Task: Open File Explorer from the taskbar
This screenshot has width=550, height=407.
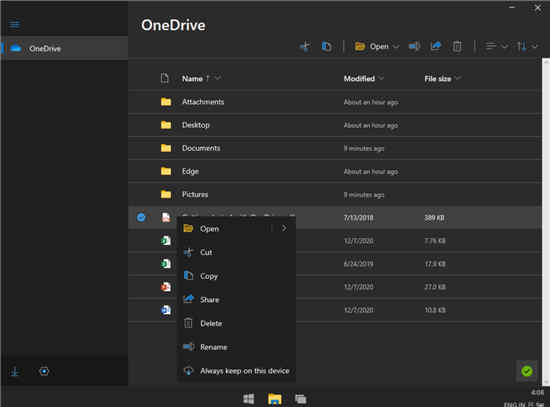Action: pos(275,399)
